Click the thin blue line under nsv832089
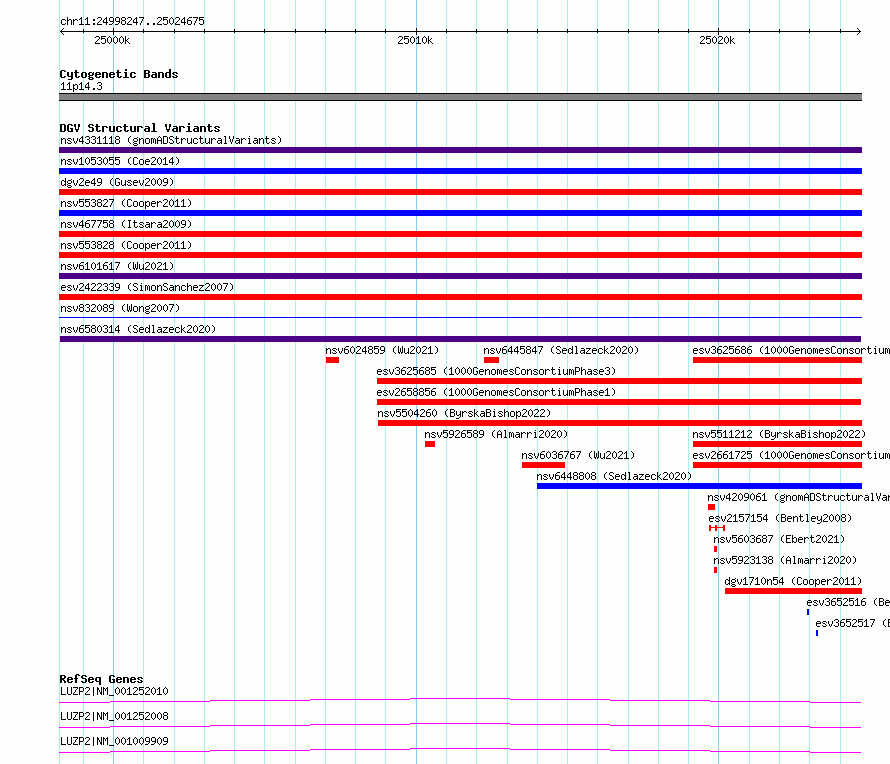The height and width of the screenshot is (764, 890). tap(460, 317)
